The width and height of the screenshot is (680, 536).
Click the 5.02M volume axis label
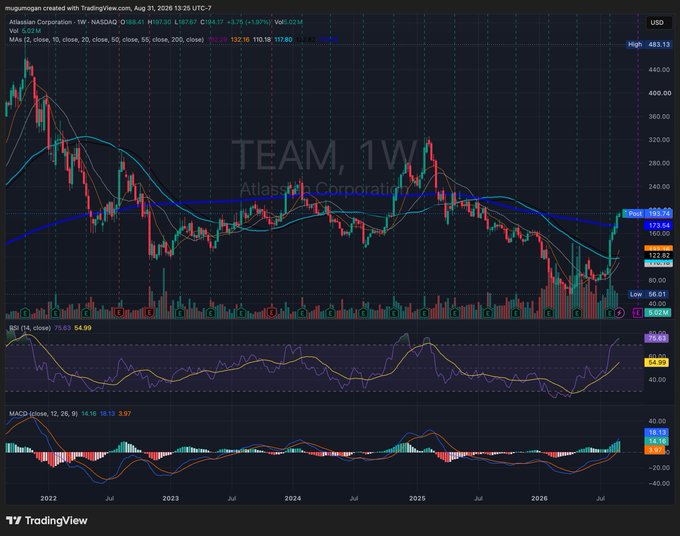point(658,313)
